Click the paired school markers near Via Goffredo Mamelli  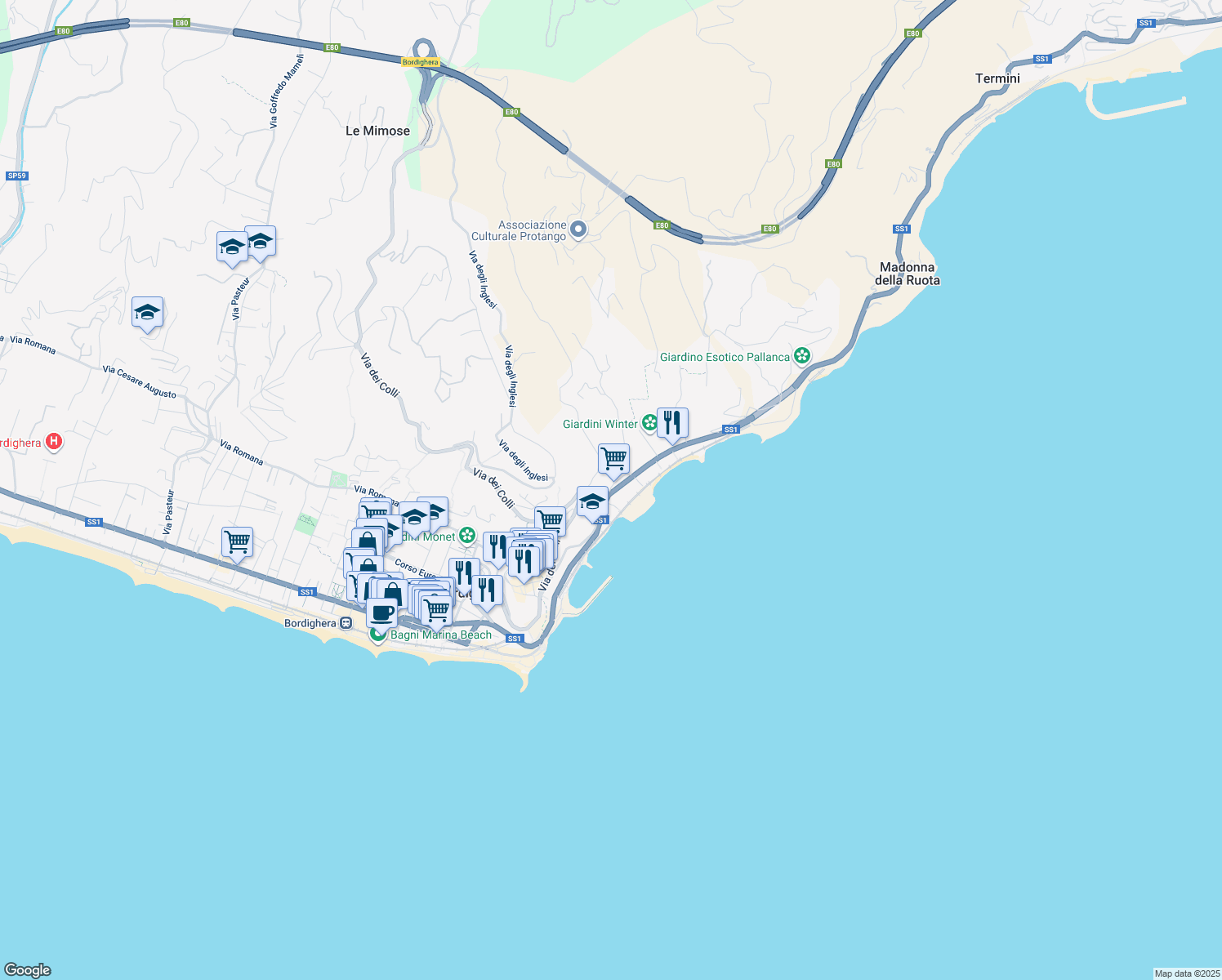click(x=247, y=243)
